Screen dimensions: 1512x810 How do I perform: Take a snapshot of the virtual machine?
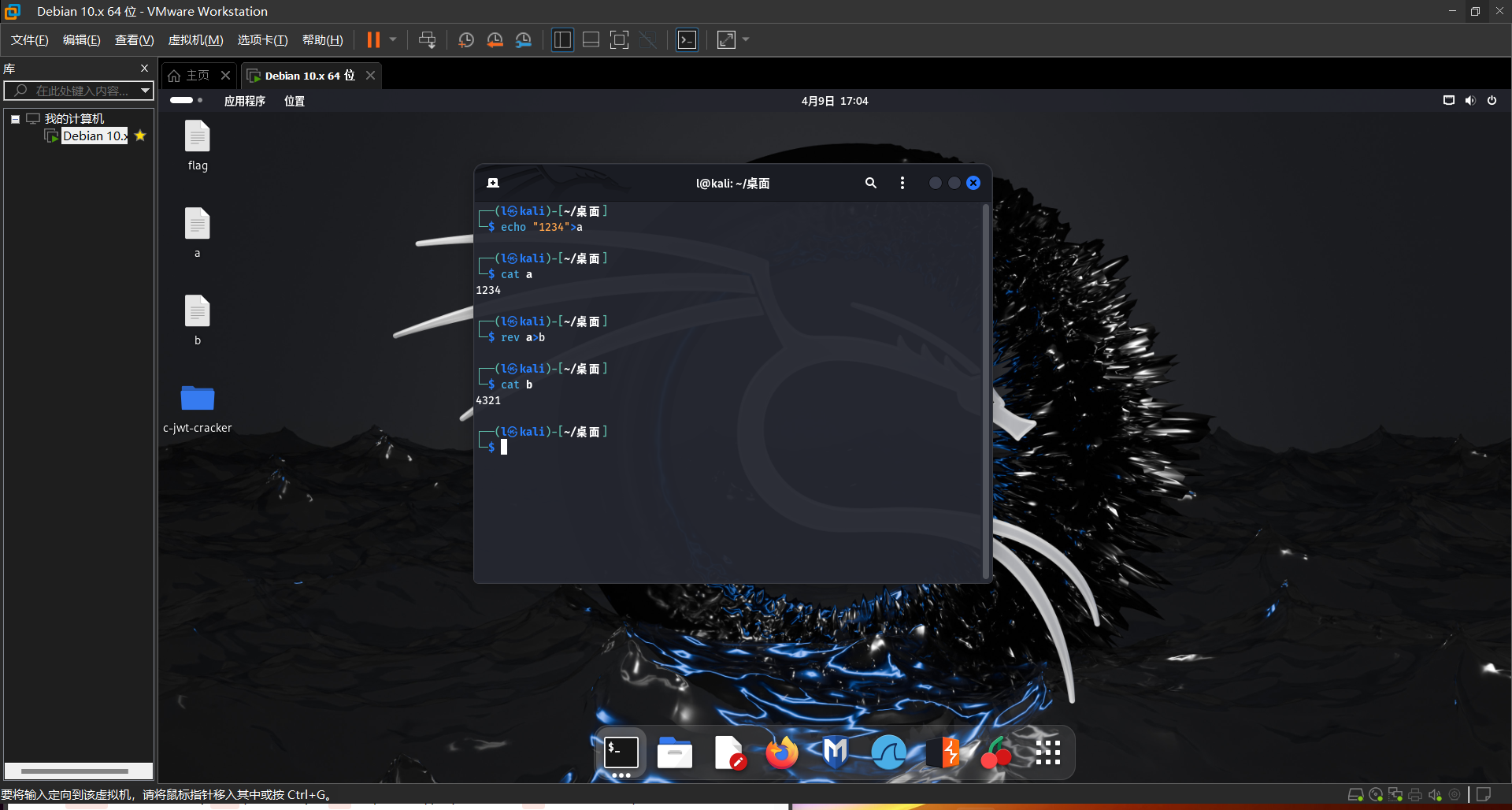click(466, 39)
